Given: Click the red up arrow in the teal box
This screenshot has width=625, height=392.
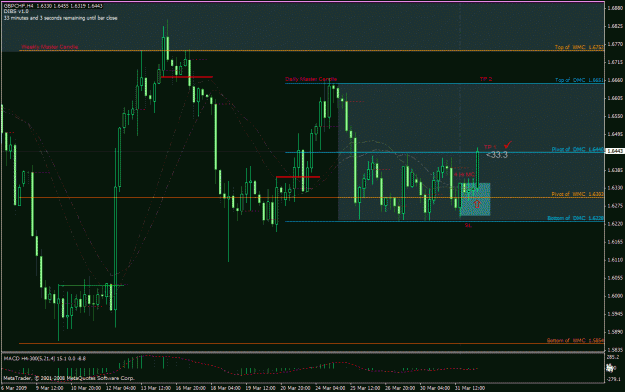Looking at the screenshot, I should point(477,204).
